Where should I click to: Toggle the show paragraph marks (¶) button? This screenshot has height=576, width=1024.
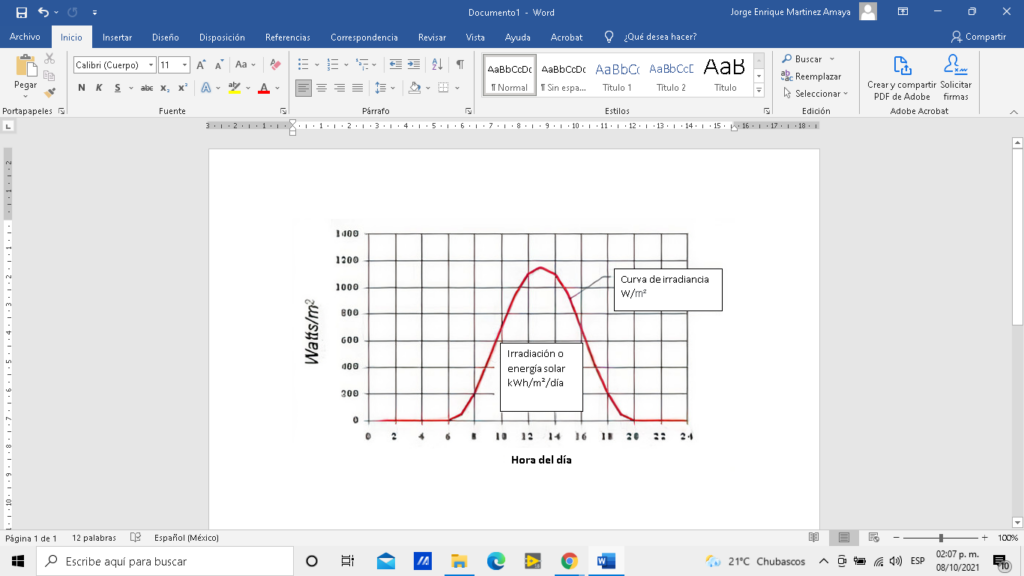click(460, 64)
